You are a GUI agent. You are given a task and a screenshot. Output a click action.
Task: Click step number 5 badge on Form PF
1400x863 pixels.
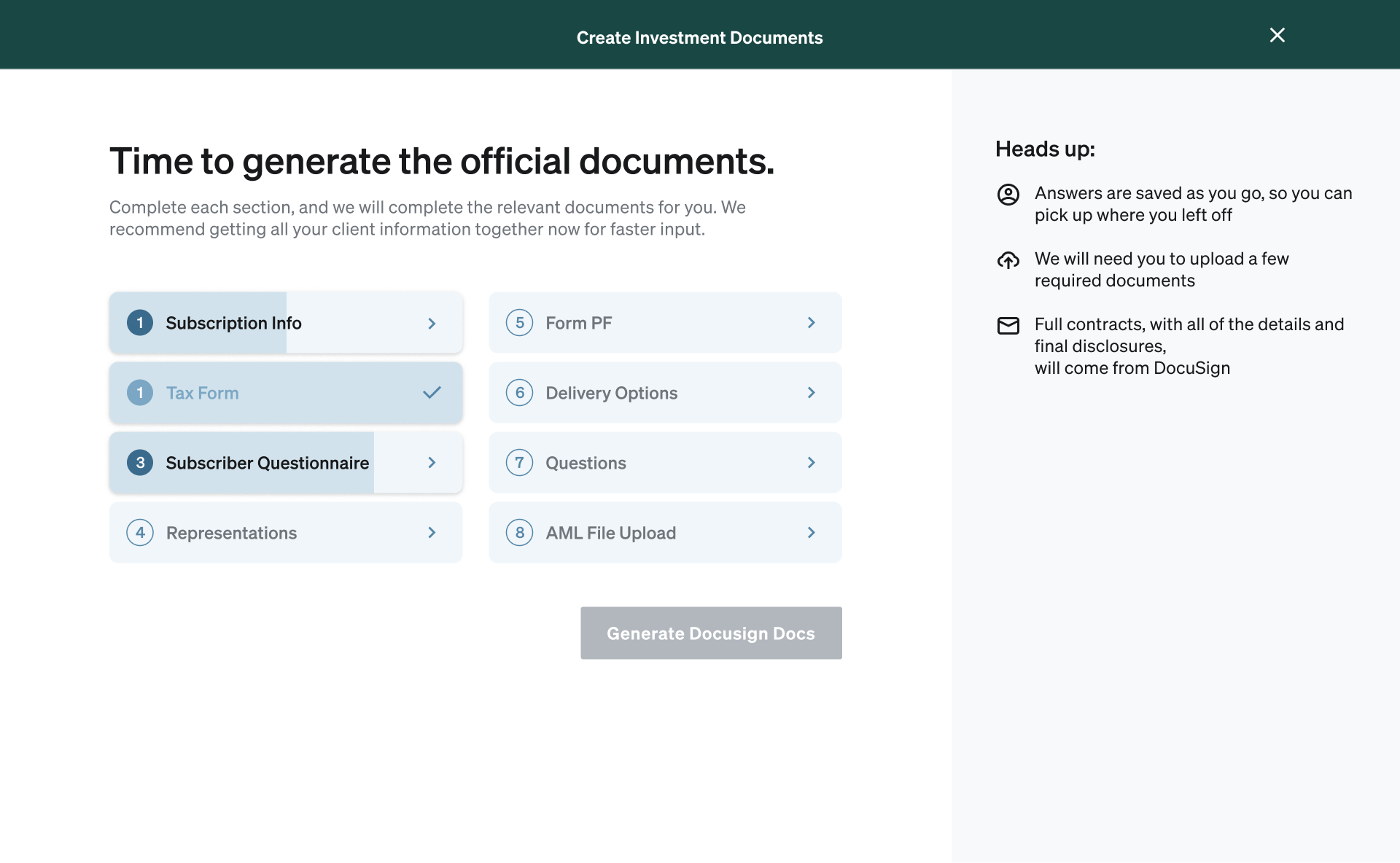point(519,323)
